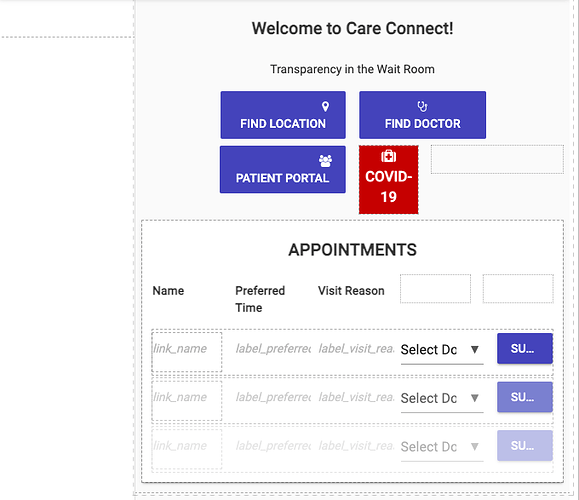The height and width of the screenshot is (500, 579).
Task: Click the second row submit button
Action: pos(525,397)
